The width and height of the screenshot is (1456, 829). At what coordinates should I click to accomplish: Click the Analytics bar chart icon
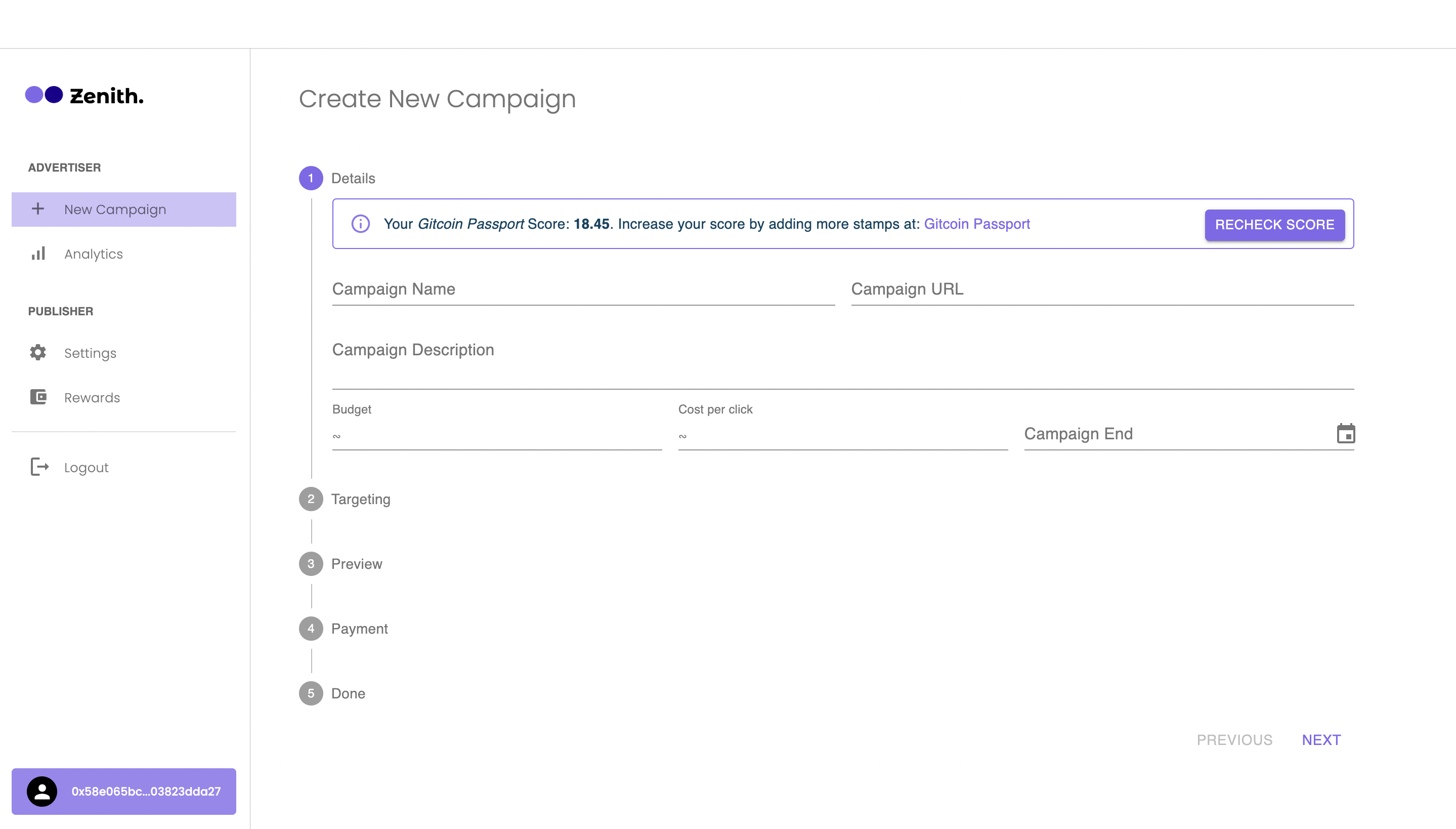38,254
